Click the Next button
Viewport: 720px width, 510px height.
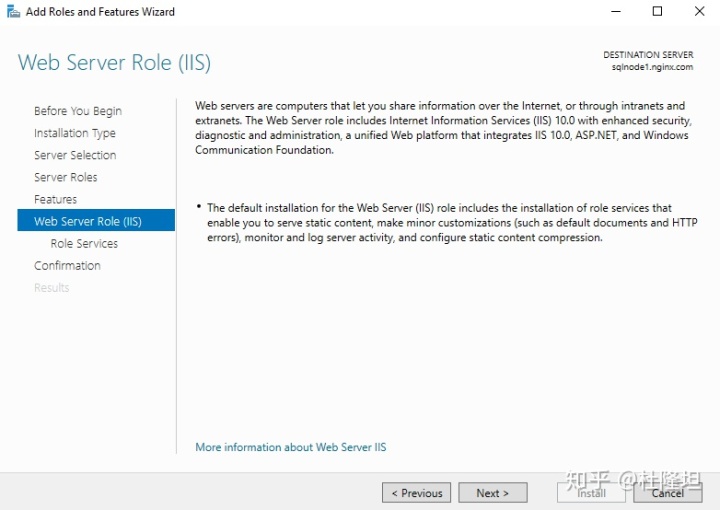coord(493,493)
